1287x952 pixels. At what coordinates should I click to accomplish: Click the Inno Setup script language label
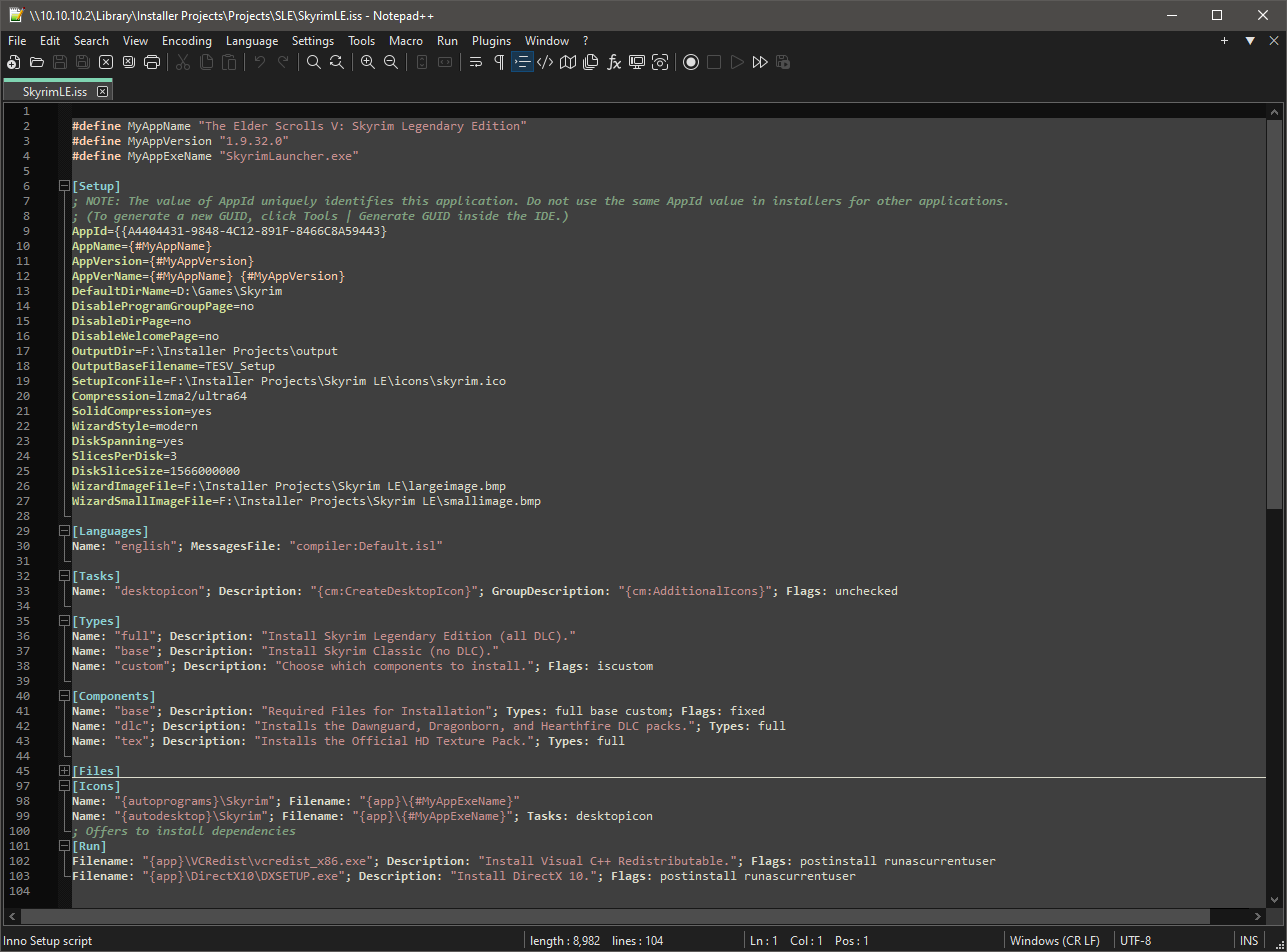coord(49,941)
